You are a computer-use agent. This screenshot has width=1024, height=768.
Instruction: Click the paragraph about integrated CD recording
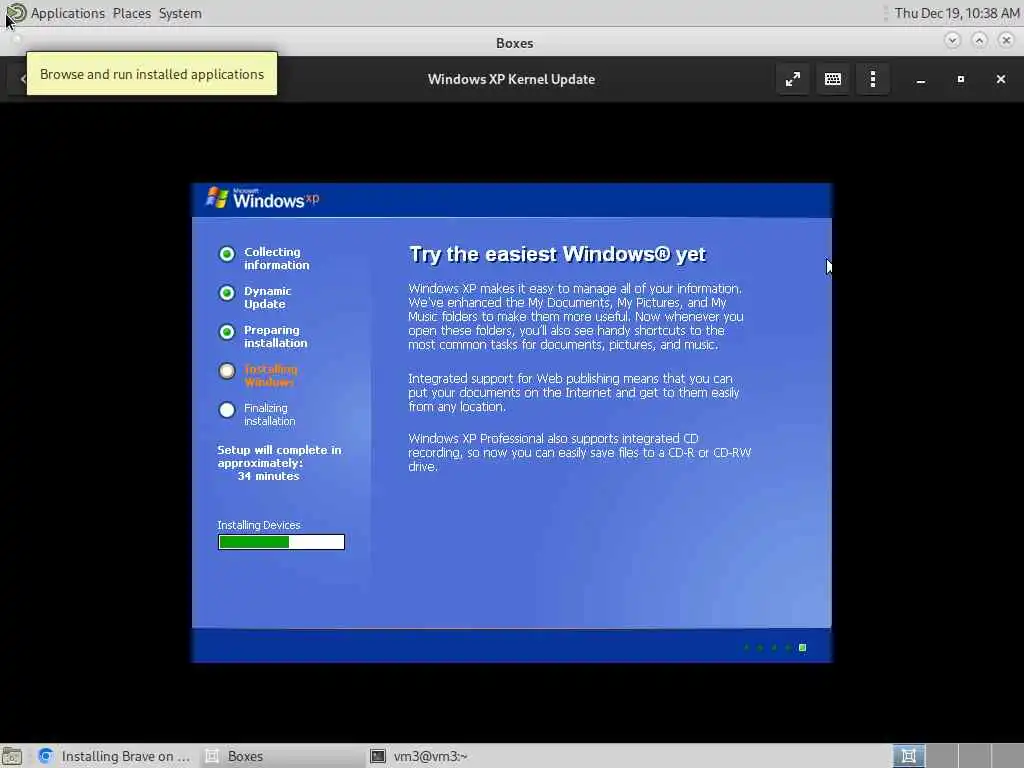click(x=580, y=453)
